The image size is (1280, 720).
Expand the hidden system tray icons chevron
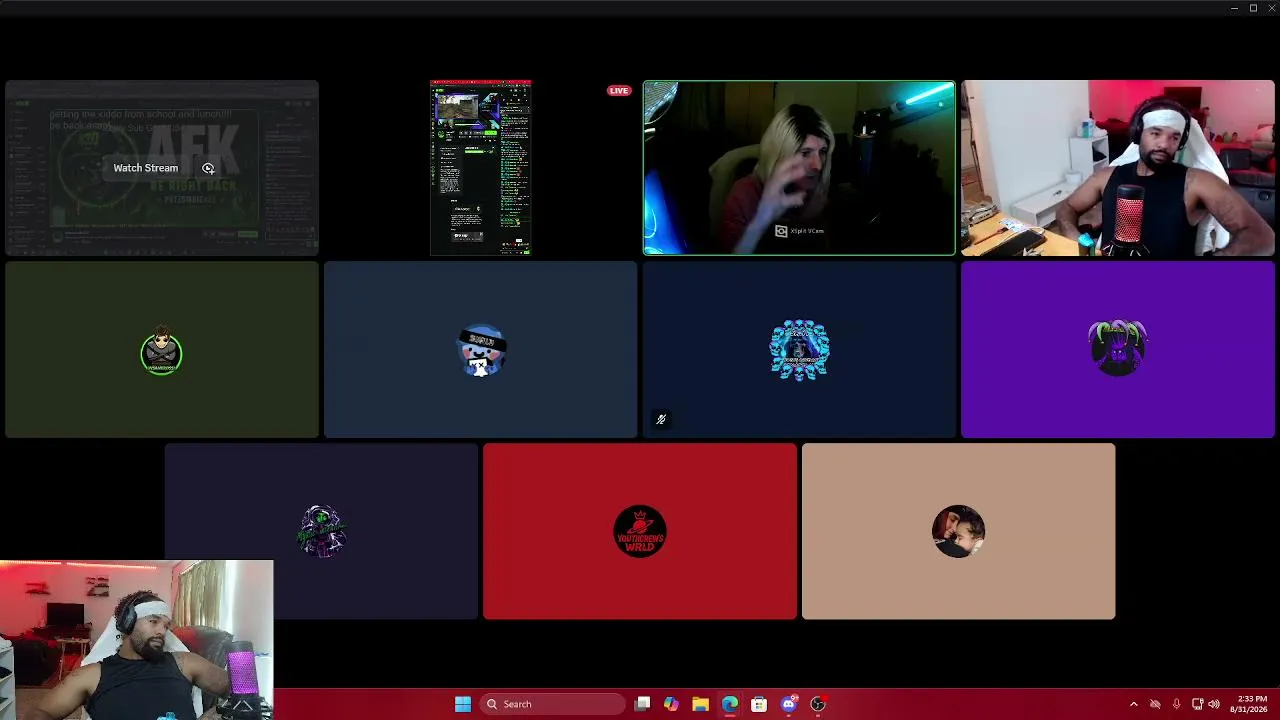click(1133, 704)
